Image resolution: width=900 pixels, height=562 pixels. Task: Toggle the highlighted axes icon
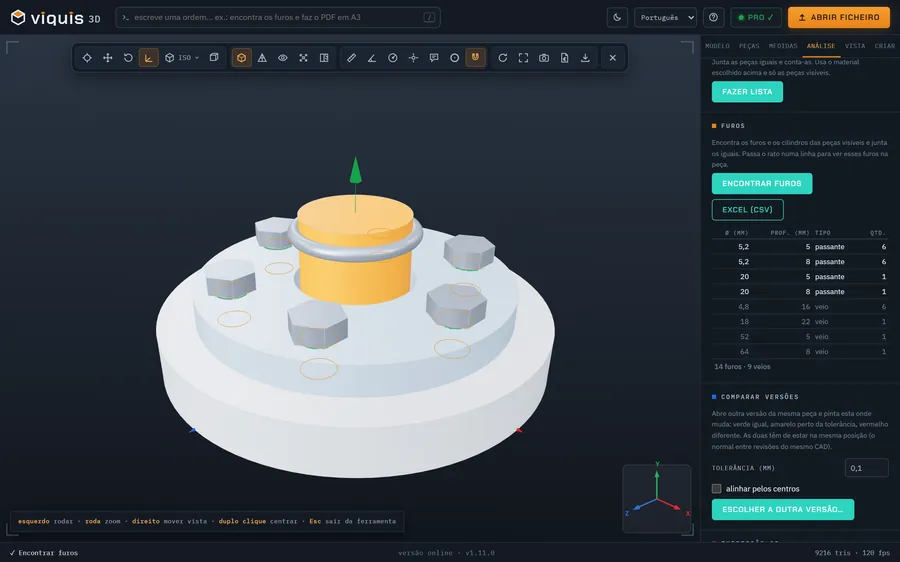click(149, 57)
